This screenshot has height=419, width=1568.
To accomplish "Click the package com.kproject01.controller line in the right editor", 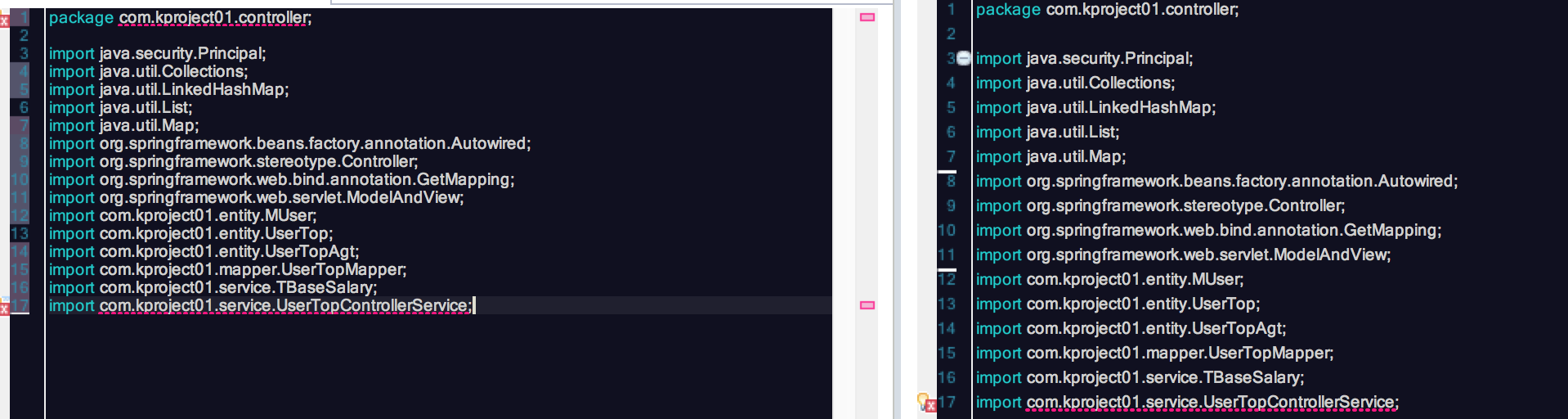I will click(x=1107, y=9).
